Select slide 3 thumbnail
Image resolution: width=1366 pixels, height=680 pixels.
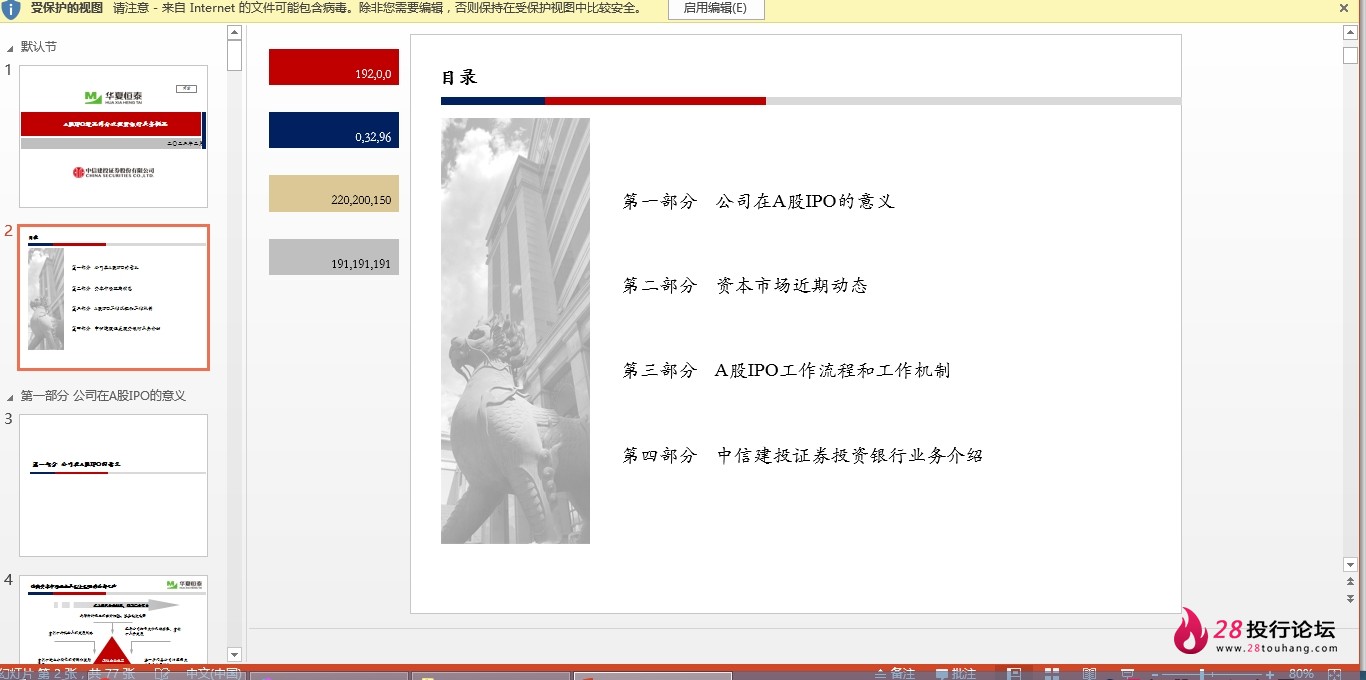click(113, 485)
